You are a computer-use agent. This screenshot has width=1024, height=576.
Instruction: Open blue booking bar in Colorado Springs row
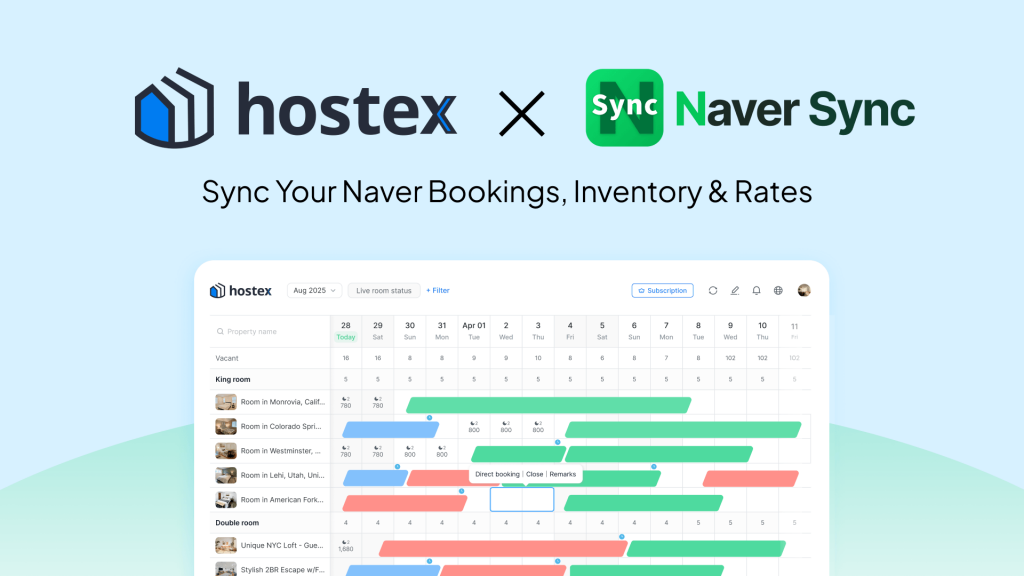tap(391, 430)
